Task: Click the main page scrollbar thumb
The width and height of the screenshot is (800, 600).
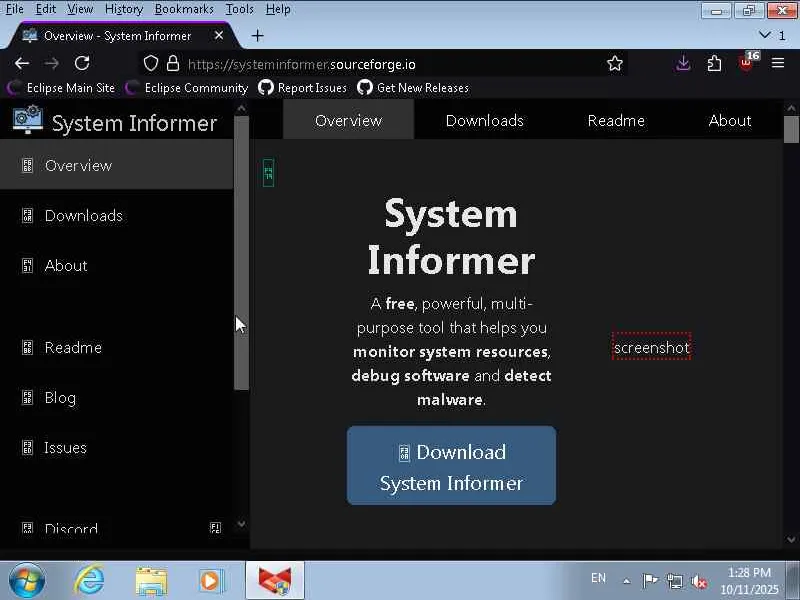Action: 791,130
